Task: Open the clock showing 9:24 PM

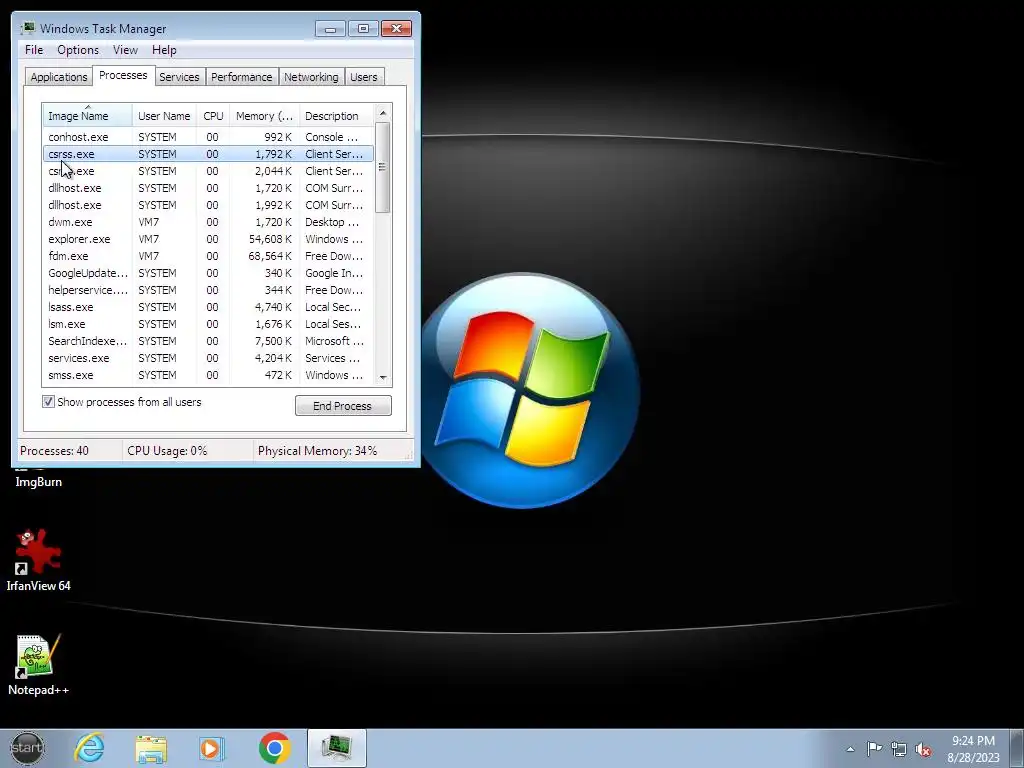Action: [x=973, y=748]
